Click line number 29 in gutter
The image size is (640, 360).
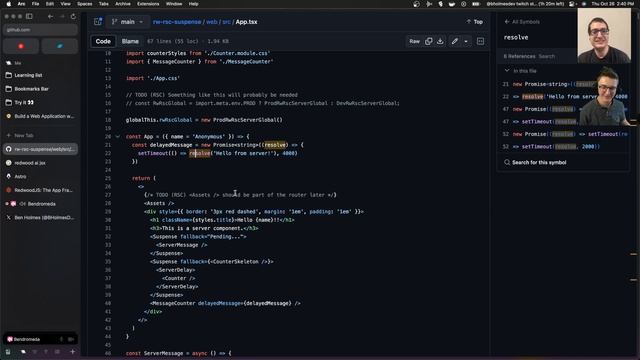pyautogui.click(x=108, y=212)
